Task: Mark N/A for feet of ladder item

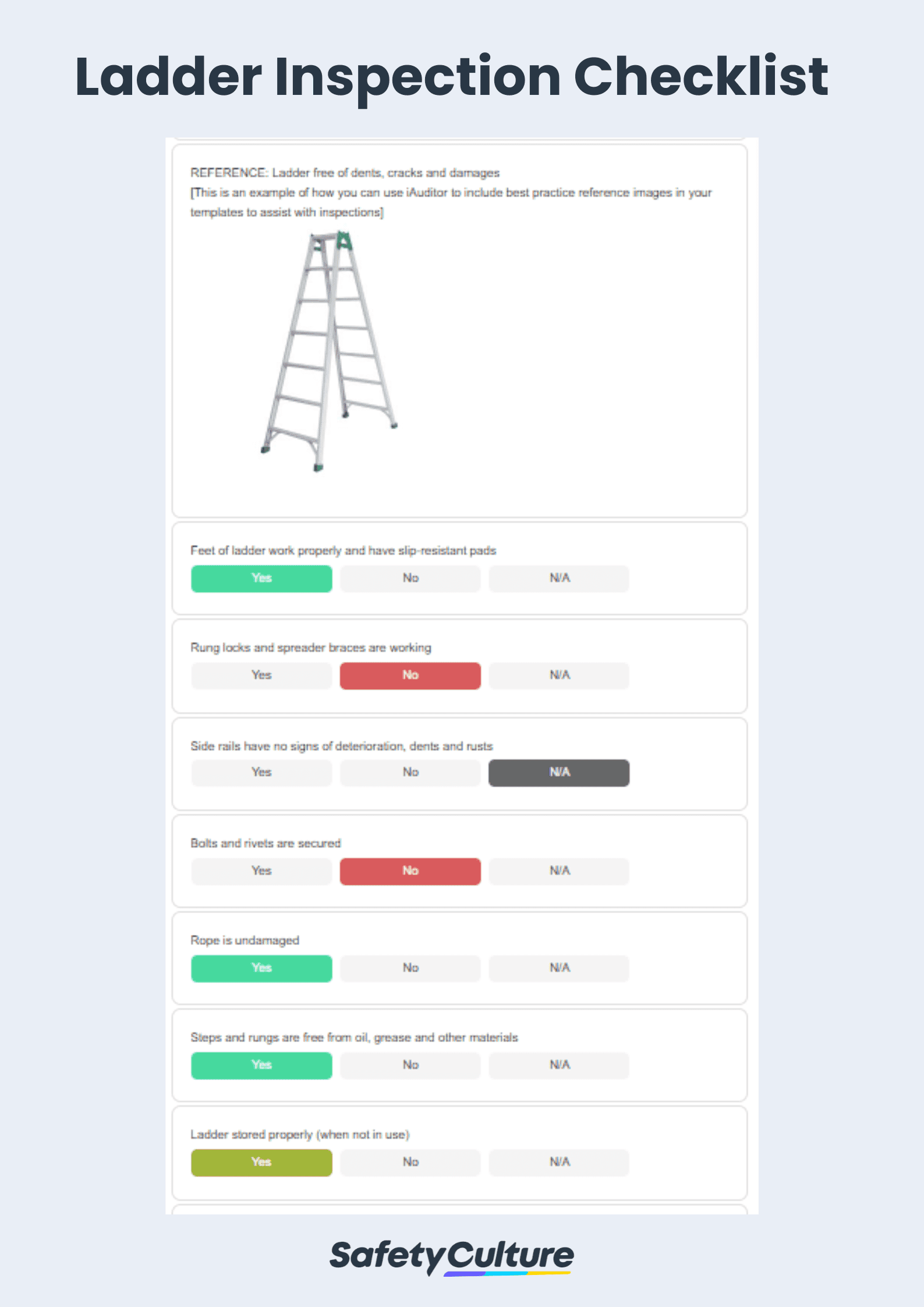Action: (x=559, y=578)
